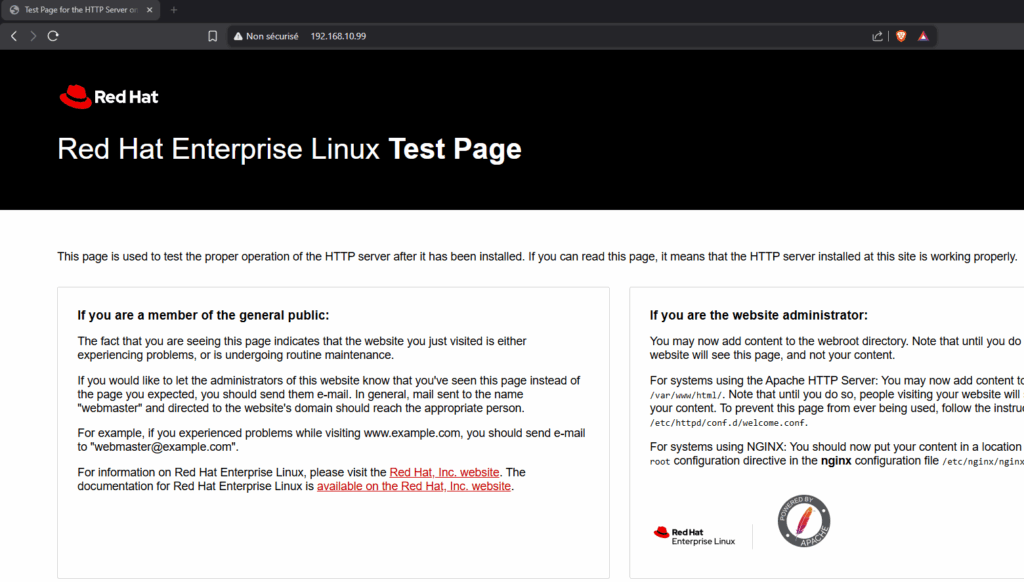Click the 'website administrator' section heading

point(758,315)
